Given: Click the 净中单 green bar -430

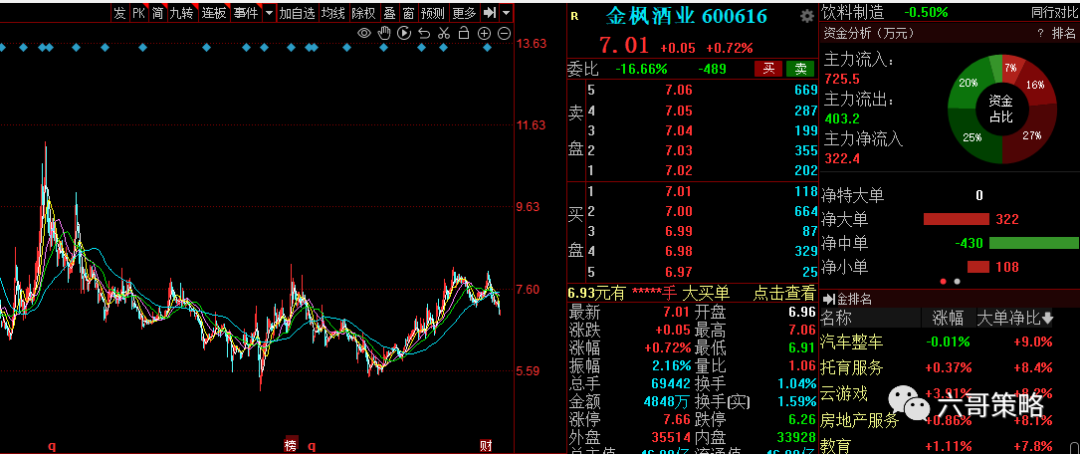Looking at the screenshot, I should click(x=1034, y=243).
